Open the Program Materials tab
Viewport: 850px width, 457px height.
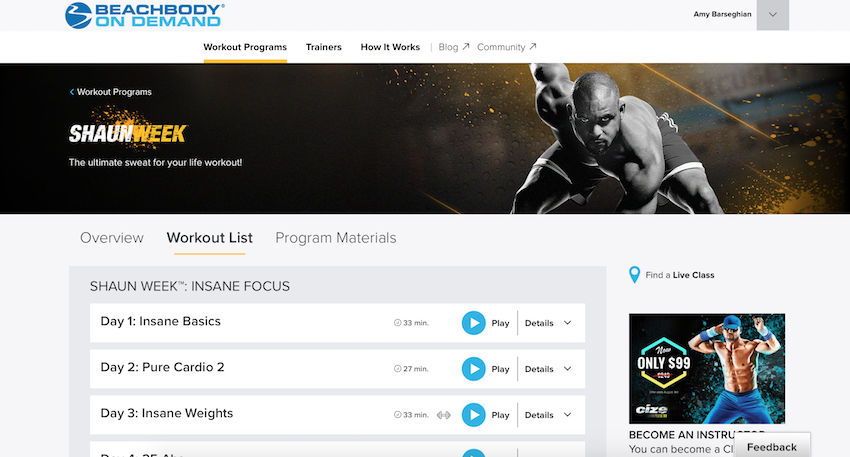point(336,238)
